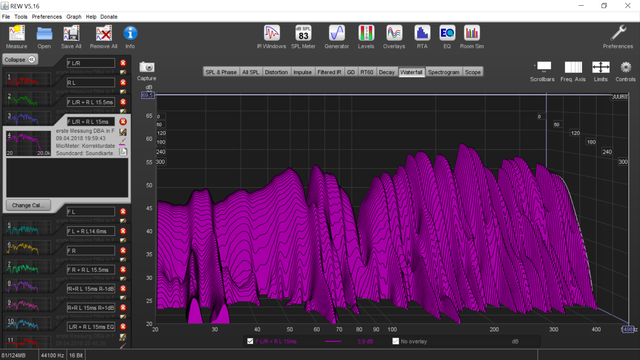Image resolution: width=640 pixels, height=360 pixels.
Task: Edit the top dB axis limit value
Action: [x=148, y=95]
